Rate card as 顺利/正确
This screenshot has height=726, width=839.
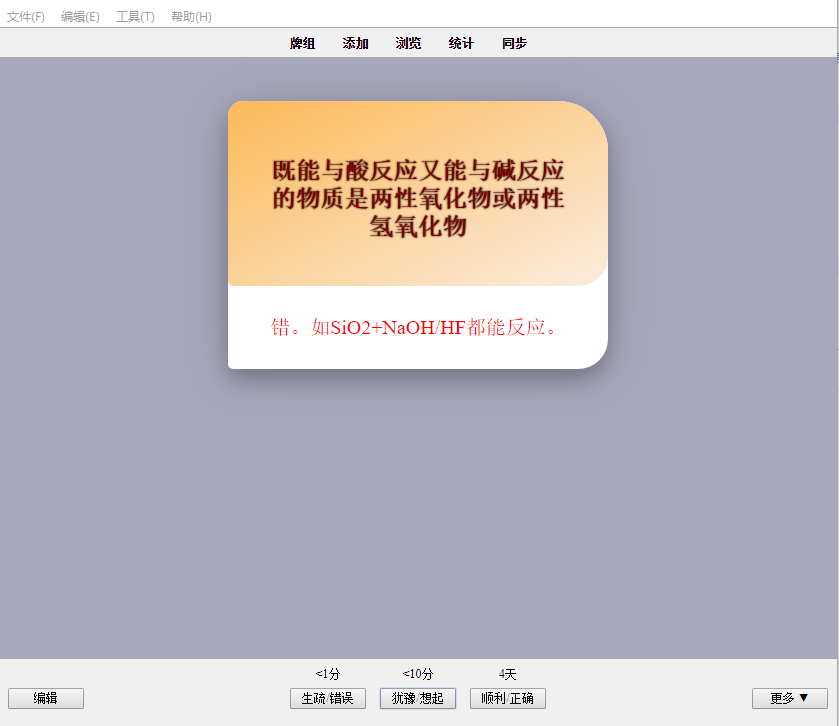(x=508, y=698)
